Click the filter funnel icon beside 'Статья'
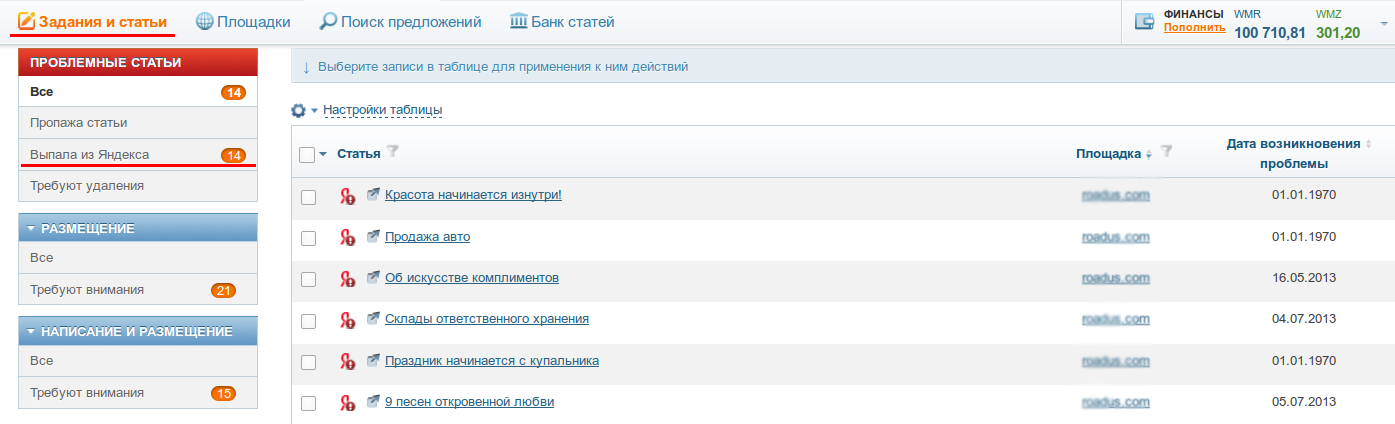The width and height of the screenshot is (1395, 424). pyautogui.click(x=393, y=152)
